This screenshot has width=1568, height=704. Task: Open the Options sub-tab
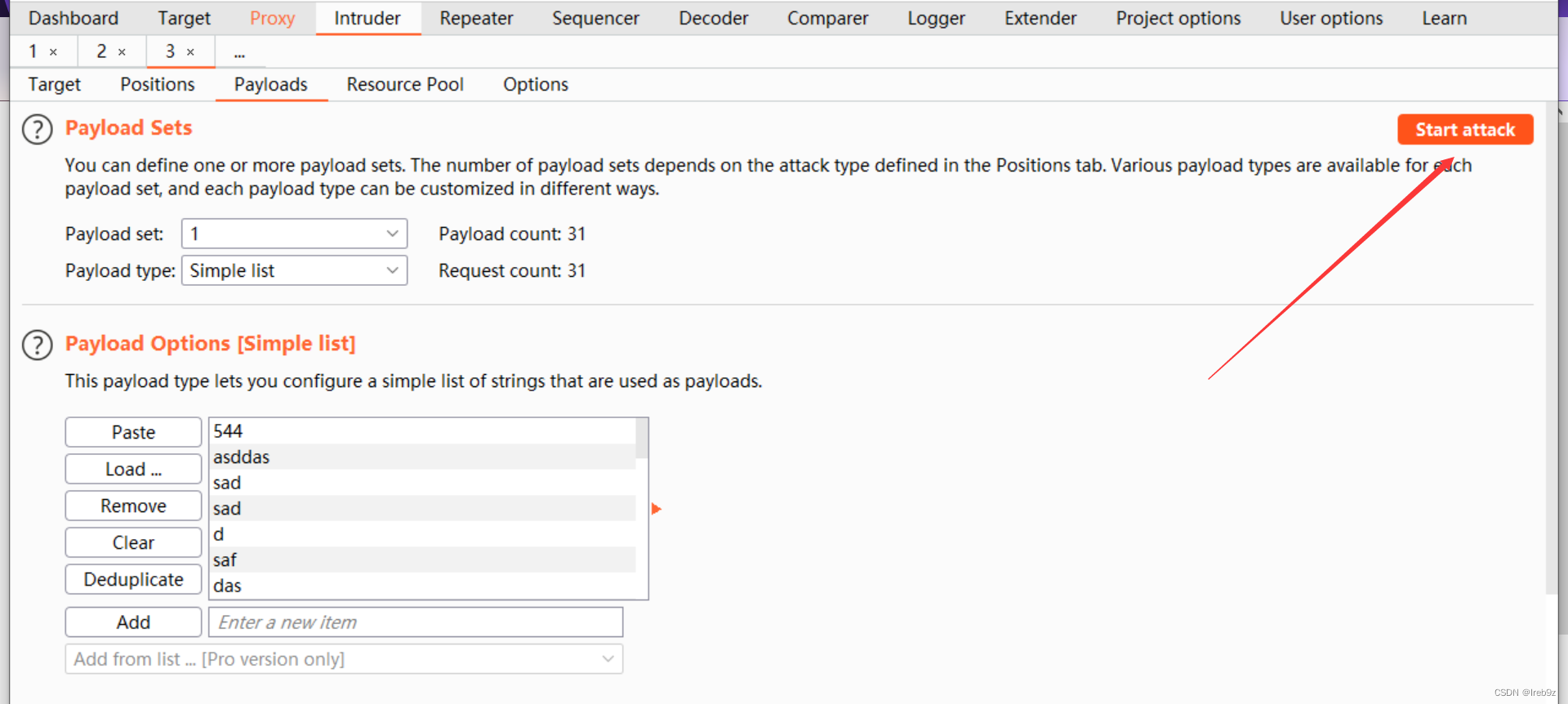click(536, 84)
